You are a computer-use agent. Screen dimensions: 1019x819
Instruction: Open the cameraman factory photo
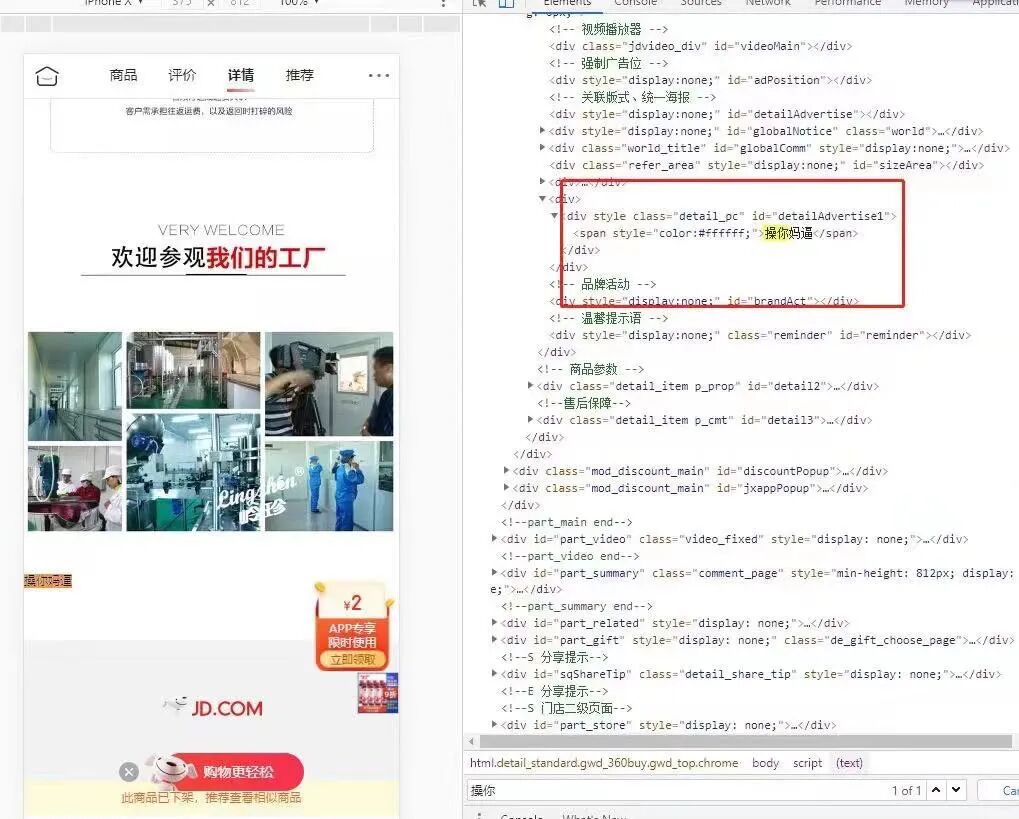(x=329, y=384)
